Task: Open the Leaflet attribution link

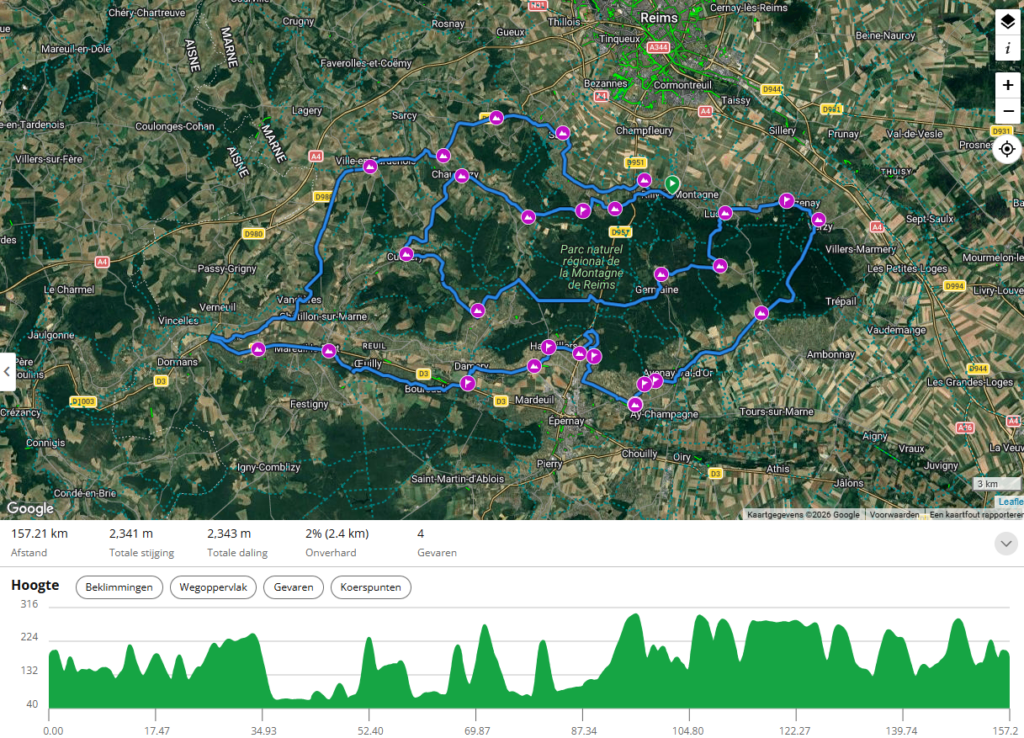Action: (x=1010, y=502)
